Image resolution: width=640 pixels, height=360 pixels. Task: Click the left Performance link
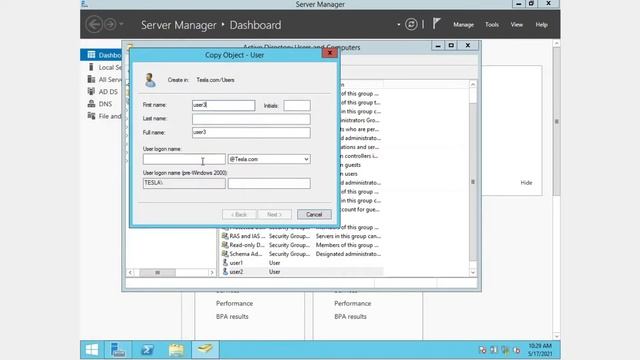(x=234, y=303)
